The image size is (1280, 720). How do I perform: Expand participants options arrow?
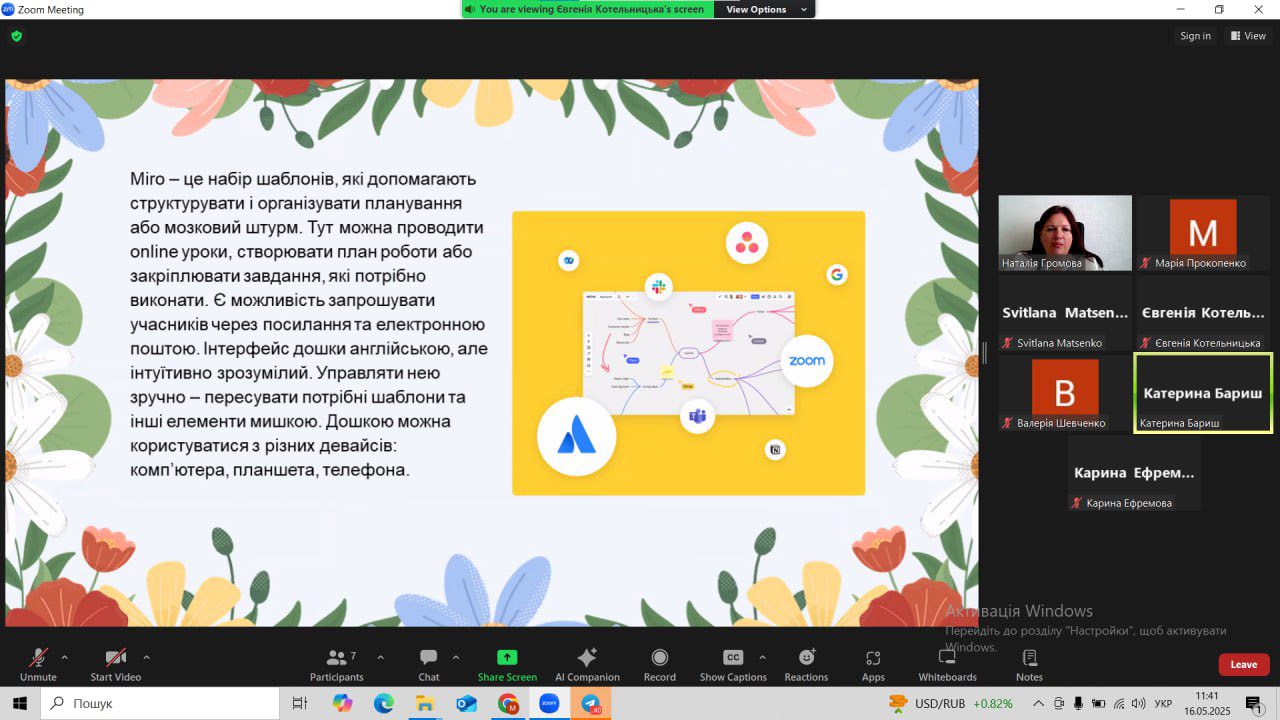(x=380, y=657)
